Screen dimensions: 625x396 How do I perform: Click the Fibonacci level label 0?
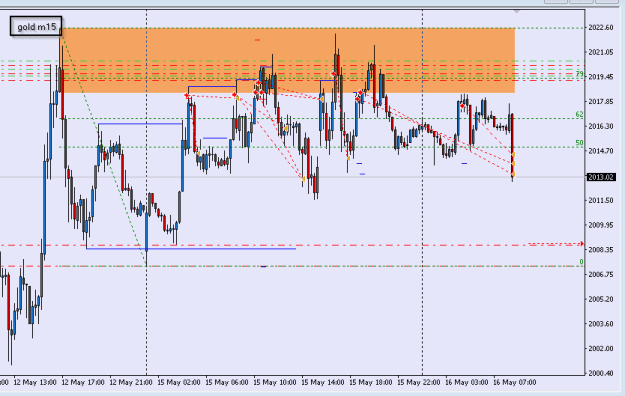point(581,262)
